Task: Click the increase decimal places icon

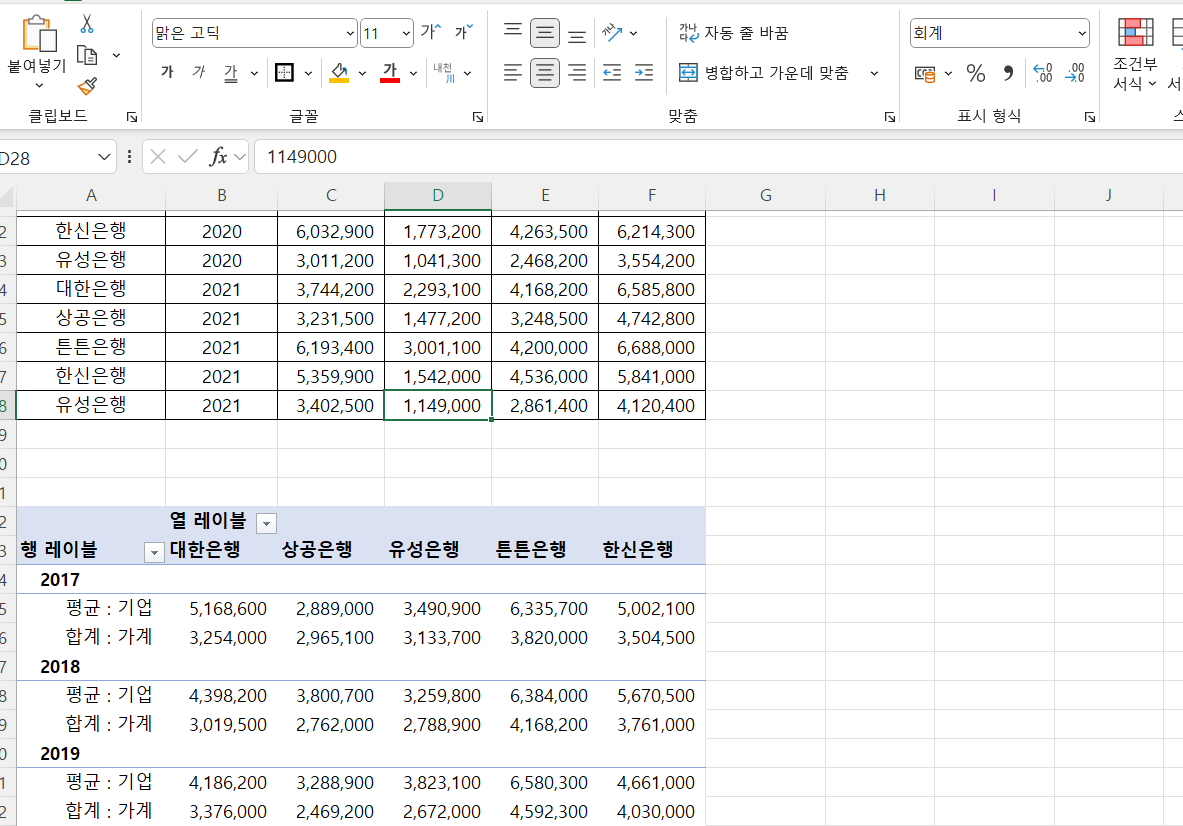Action: (1043, 73)
